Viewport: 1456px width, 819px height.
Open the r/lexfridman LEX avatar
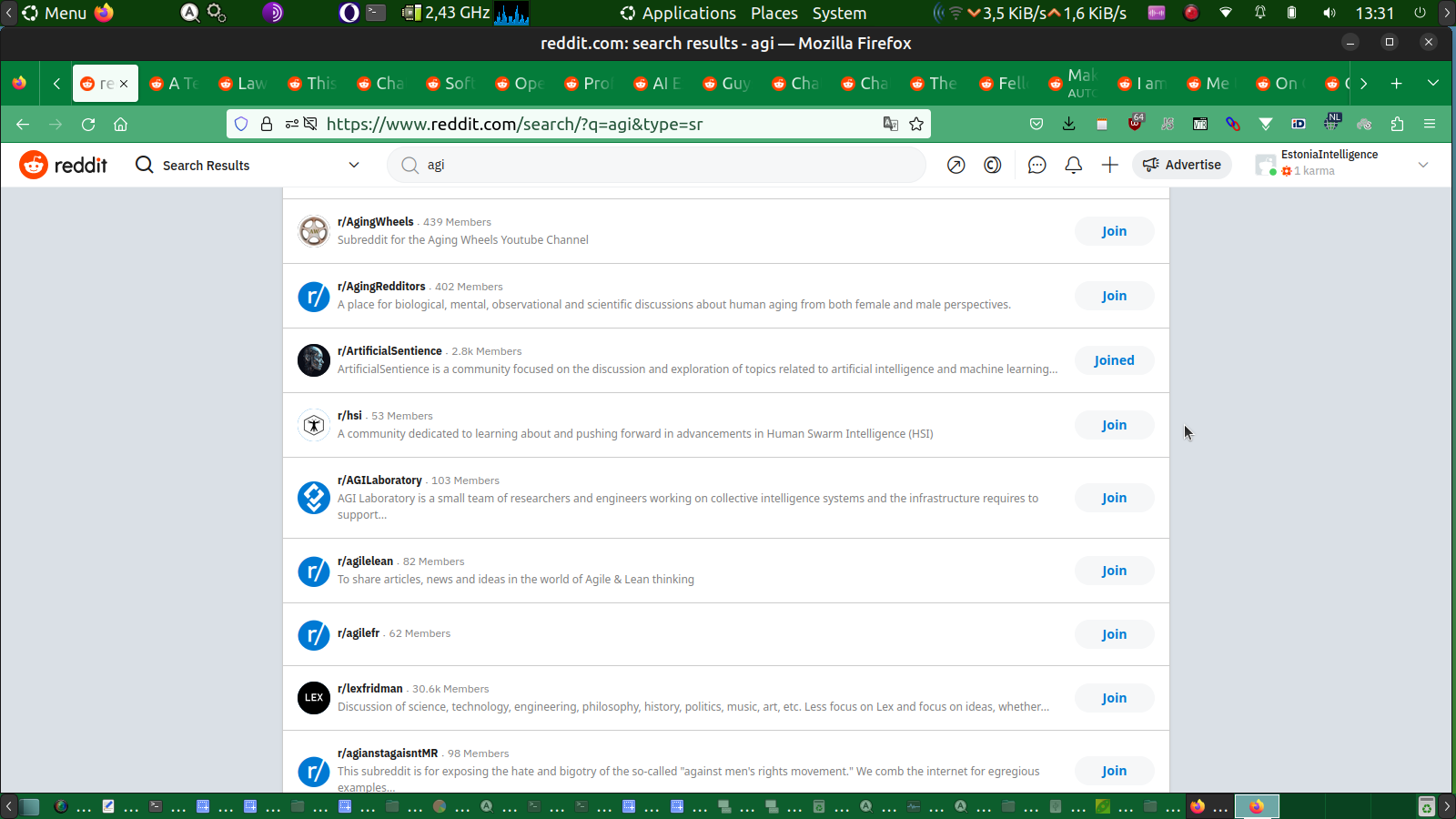[x=314, y=698]
